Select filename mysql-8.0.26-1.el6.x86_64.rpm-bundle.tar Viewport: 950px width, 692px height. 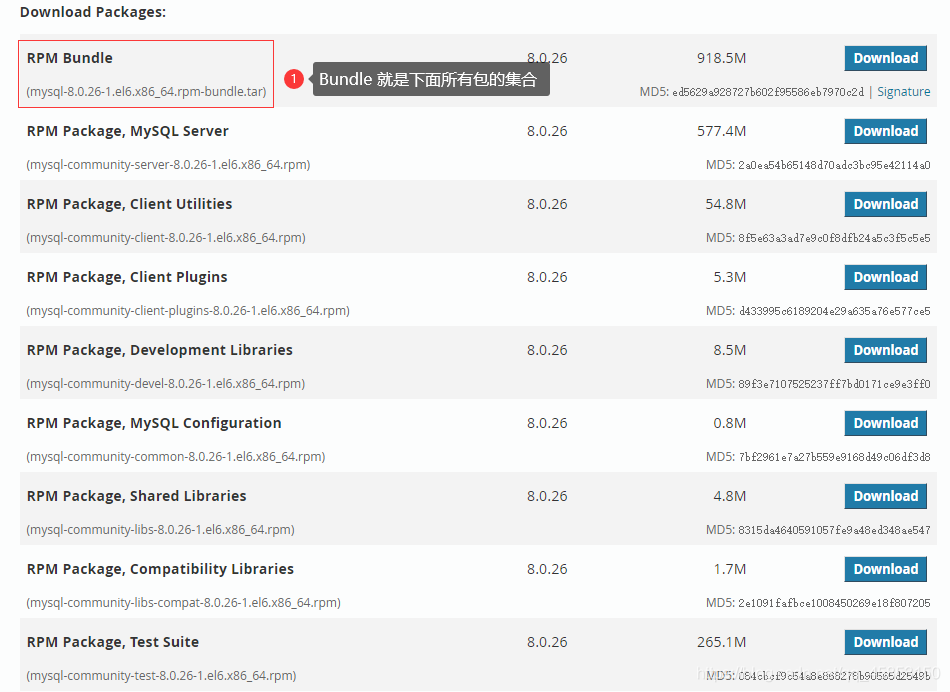(146, 91)
